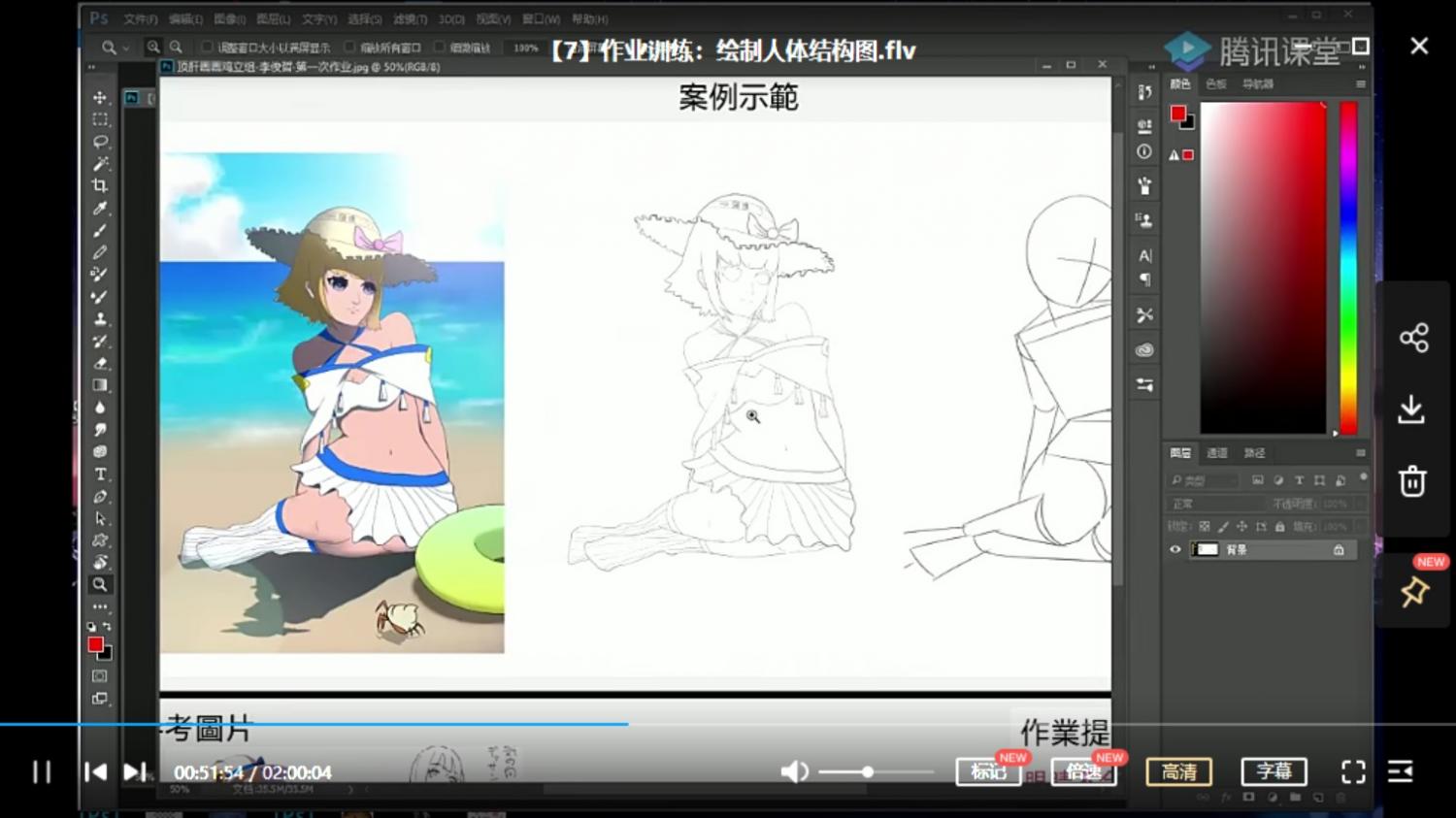Toggle lock transparent pixels in Layers panel

pyautogui.click(x=1205, y=527)
